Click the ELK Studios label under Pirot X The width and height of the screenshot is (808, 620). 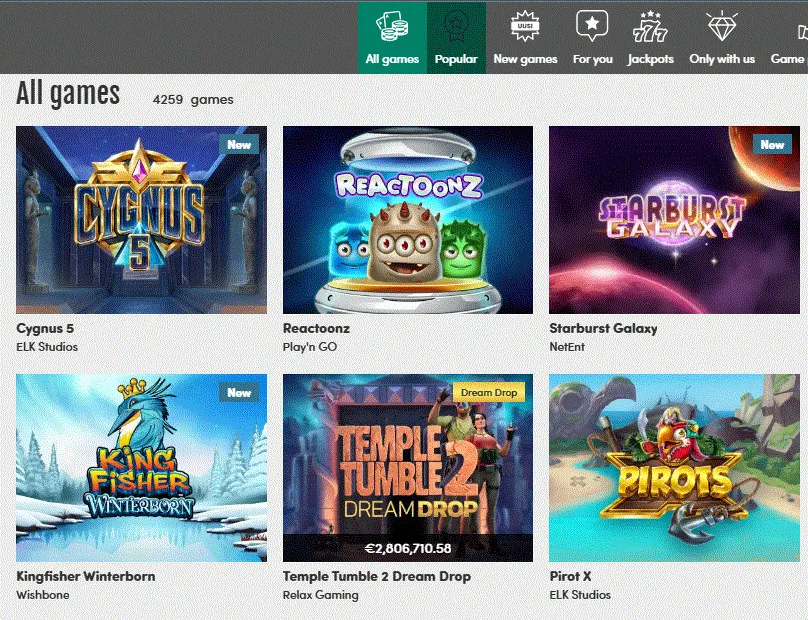pos(580,595)
